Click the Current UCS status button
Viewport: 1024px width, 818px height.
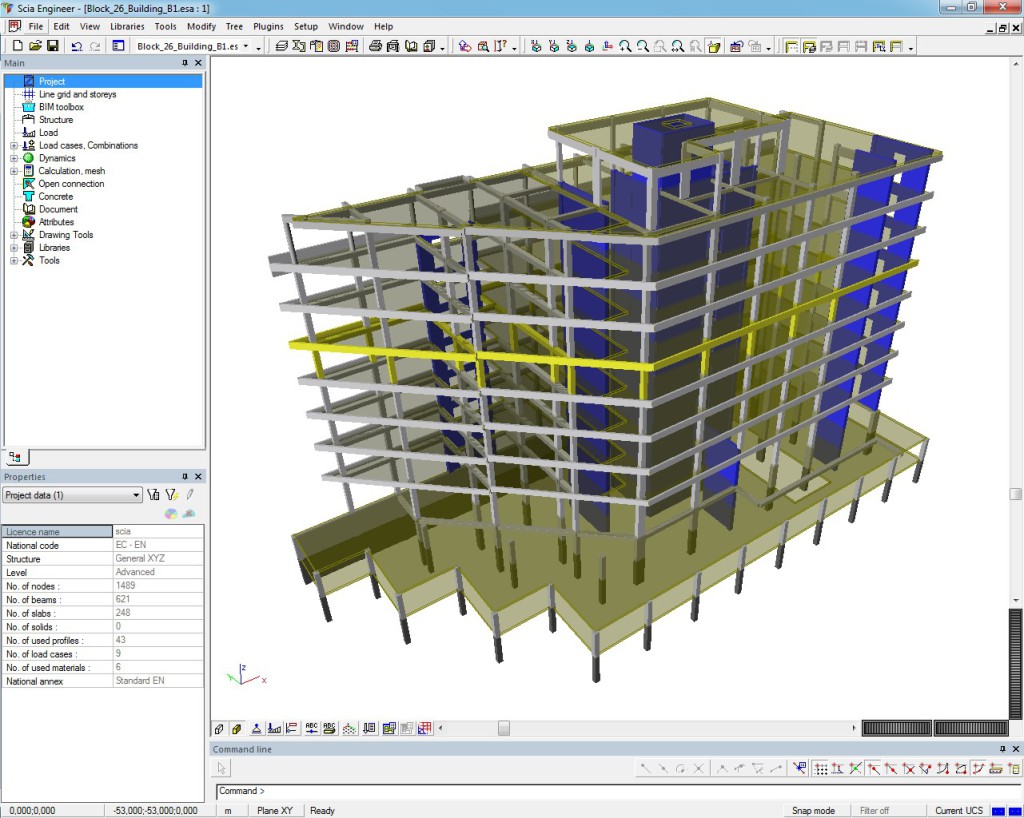point(959,810)
